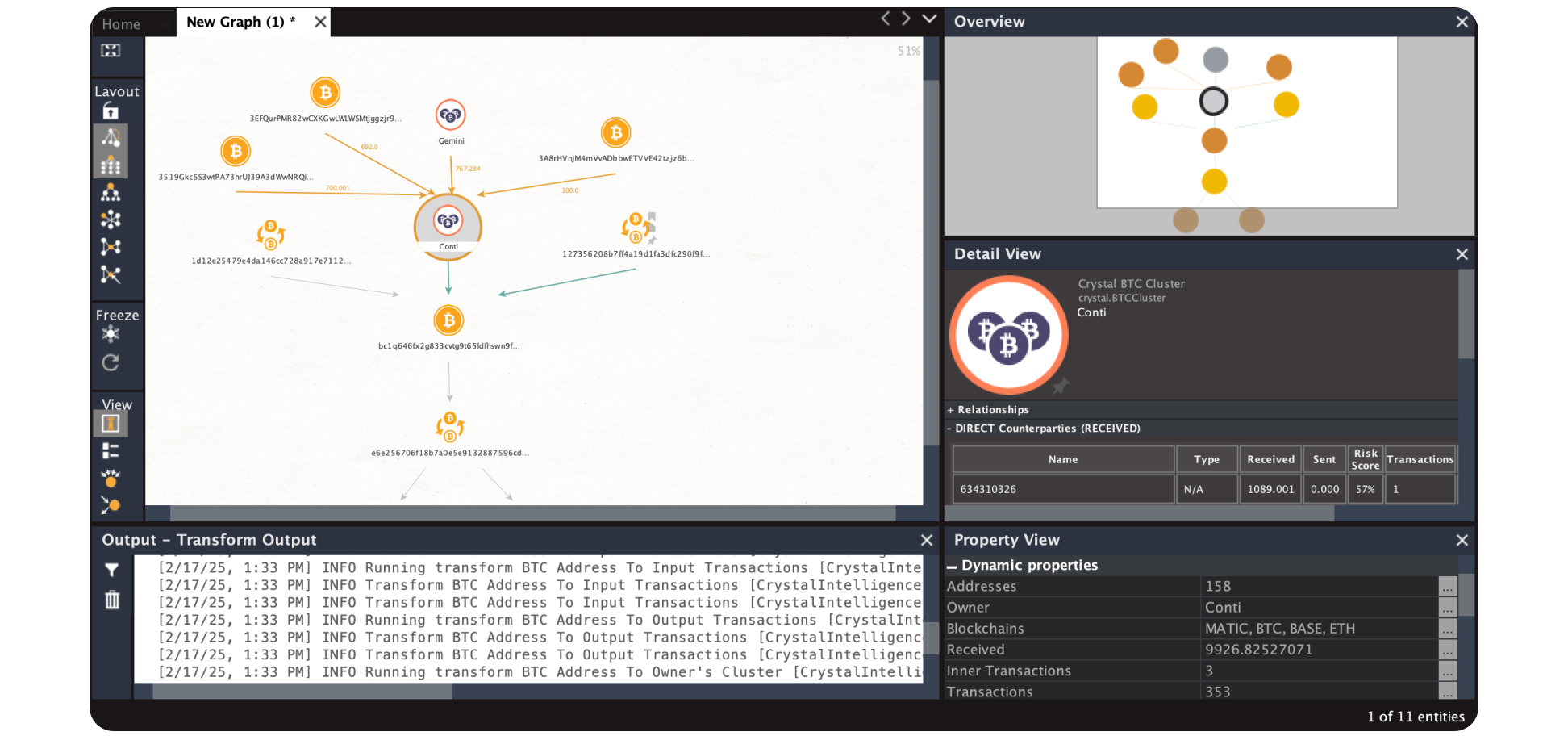
Task: Select the organic layout icon with two squares
Action: [111, 247]
